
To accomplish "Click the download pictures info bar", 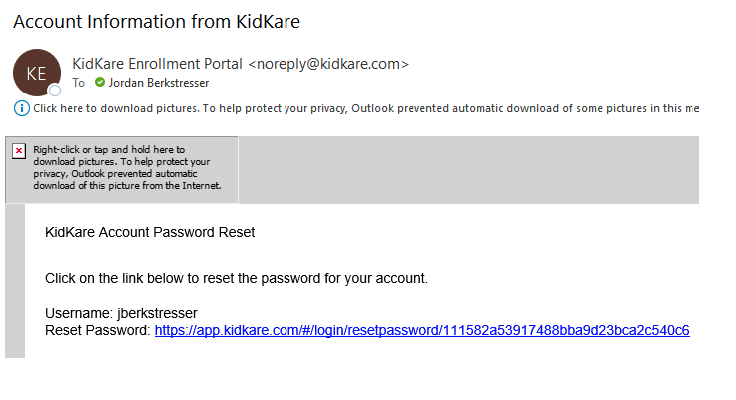I will tap(357, 108).
